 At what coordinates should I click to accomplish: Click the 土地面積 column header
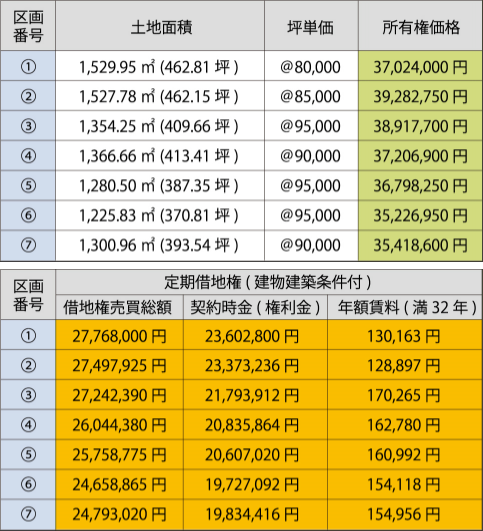point(160,26)
